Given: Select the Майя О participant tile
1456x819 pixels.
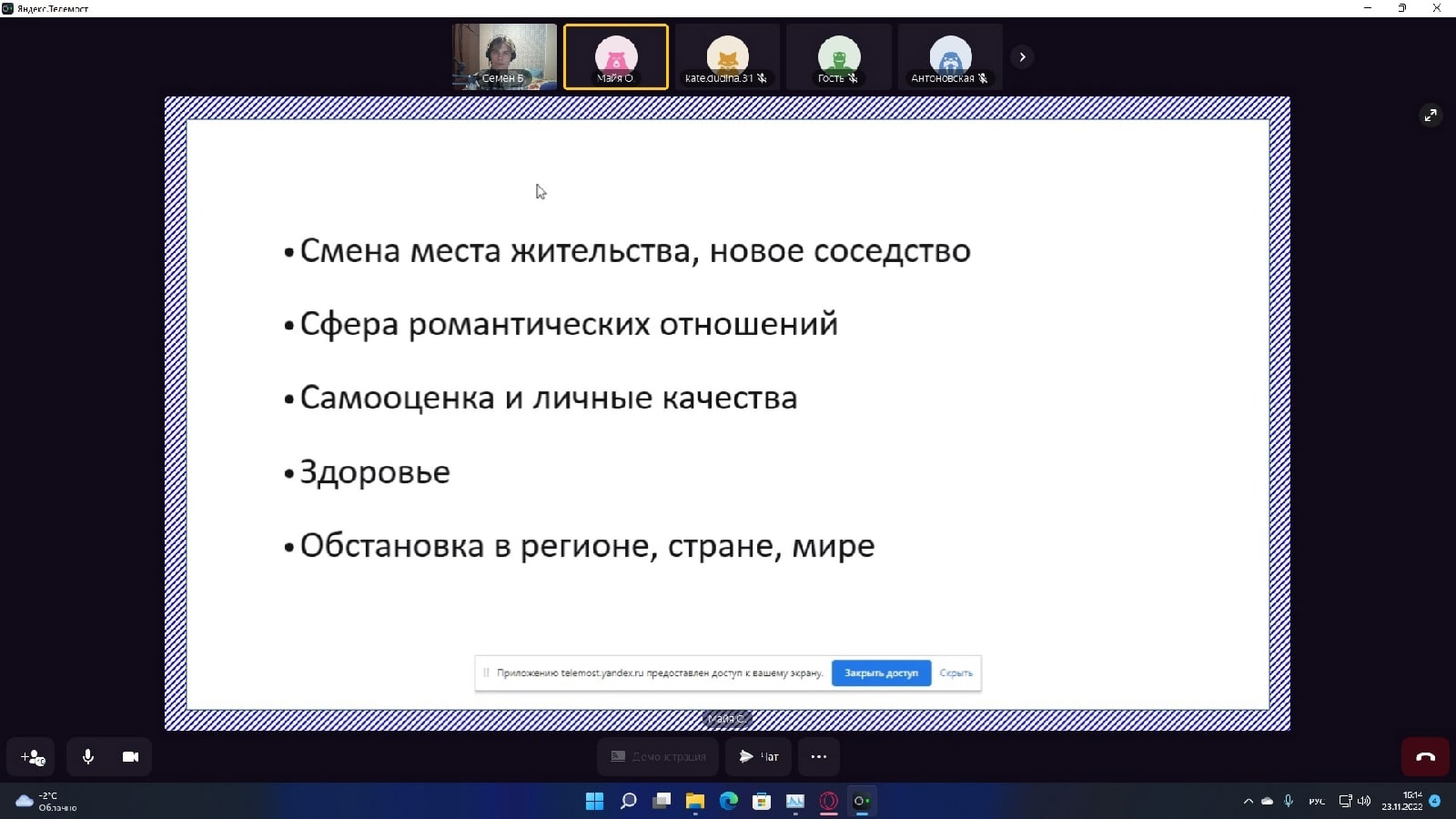Looking at the screenshot, I should 616,57.
